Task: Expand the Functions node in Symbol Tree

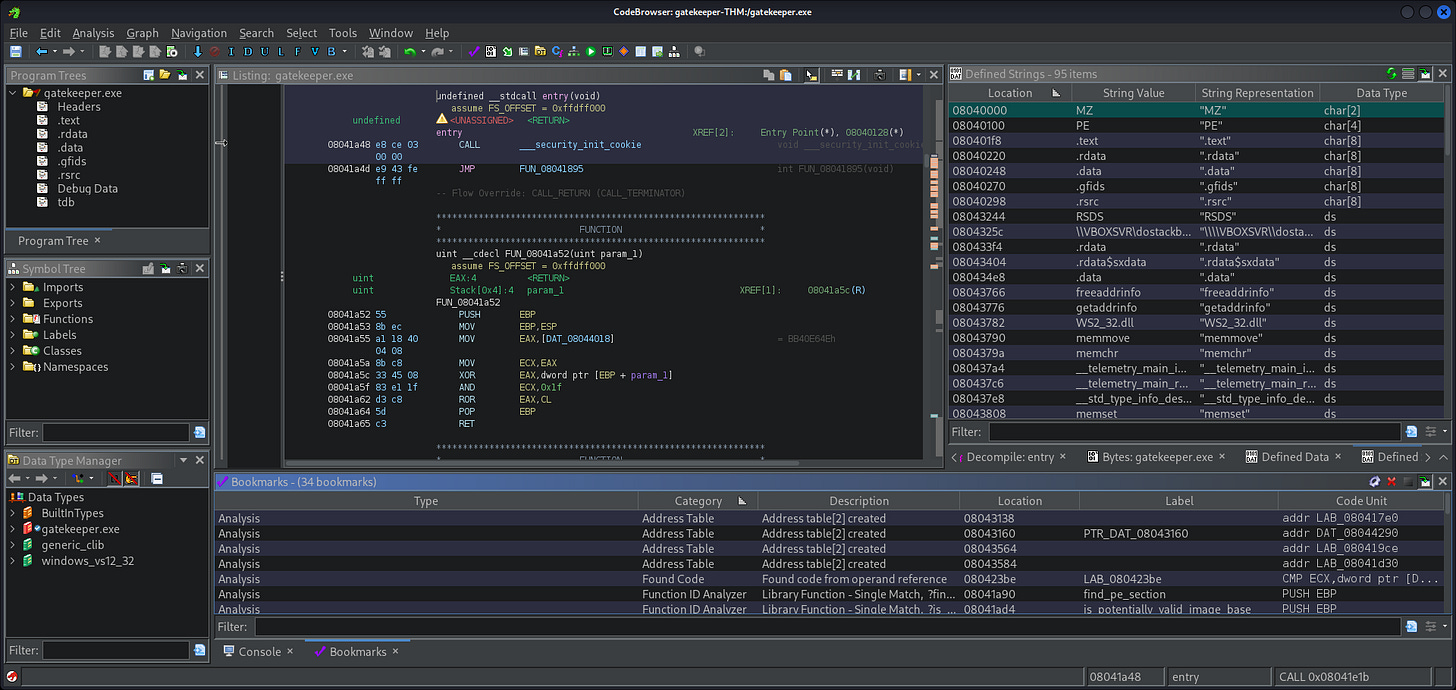Action: (x=14, y=319)
